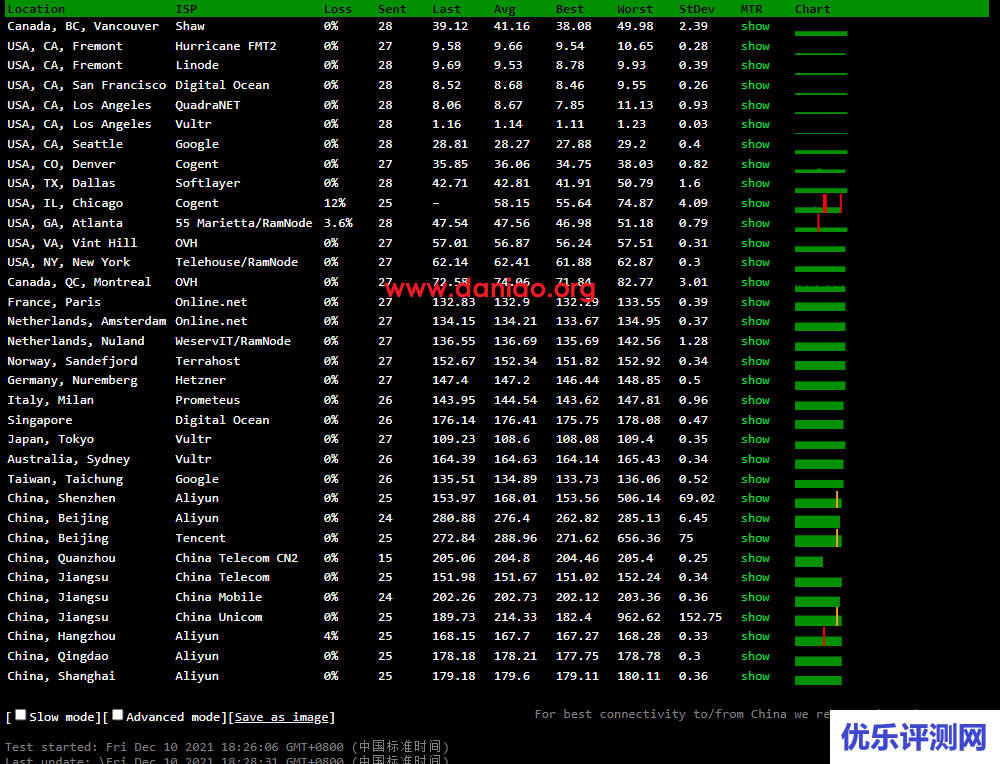
Task: Show MTR for Jiangsu China Unicom
Action: point(755,617)
